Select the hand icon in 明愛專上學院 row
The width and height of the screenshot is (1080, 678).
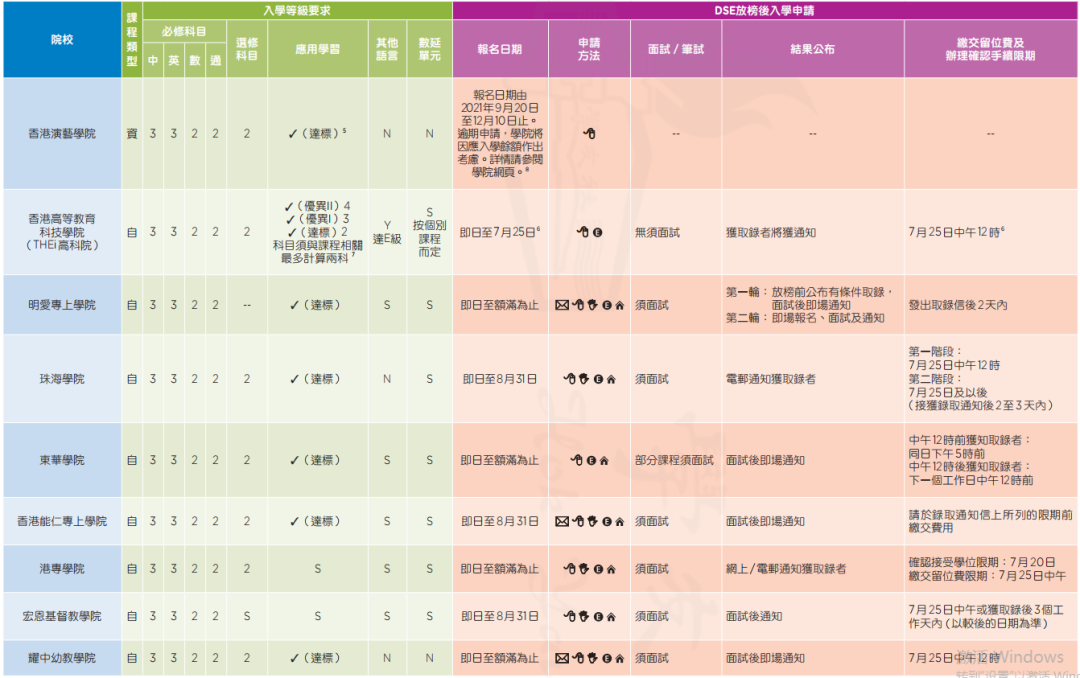tap(593, 305)
